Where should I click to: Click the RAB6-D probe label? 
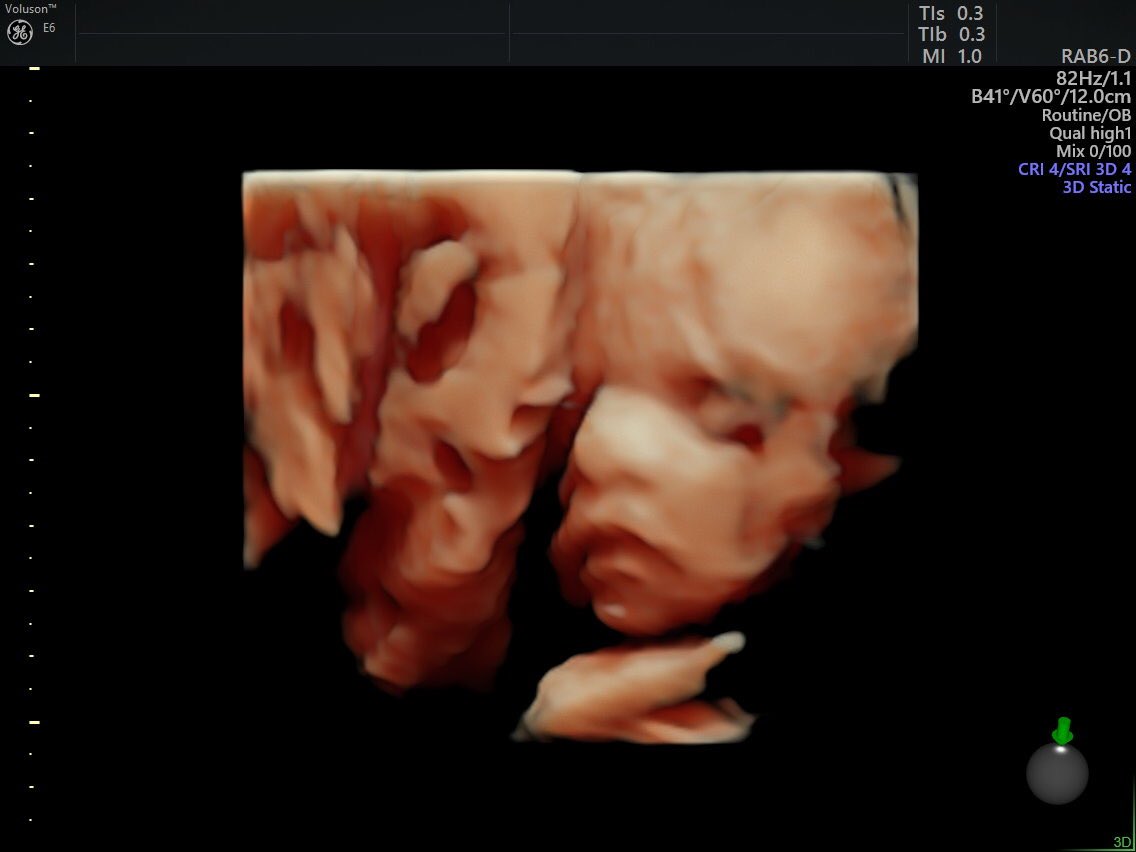(1095, 57)
